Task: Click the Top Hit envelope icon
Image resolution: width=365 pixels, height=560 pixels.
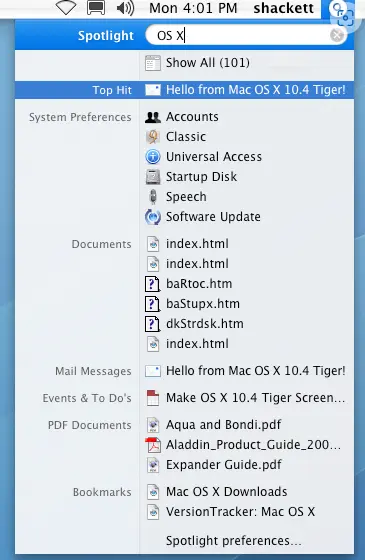Action: coord(153,90)
